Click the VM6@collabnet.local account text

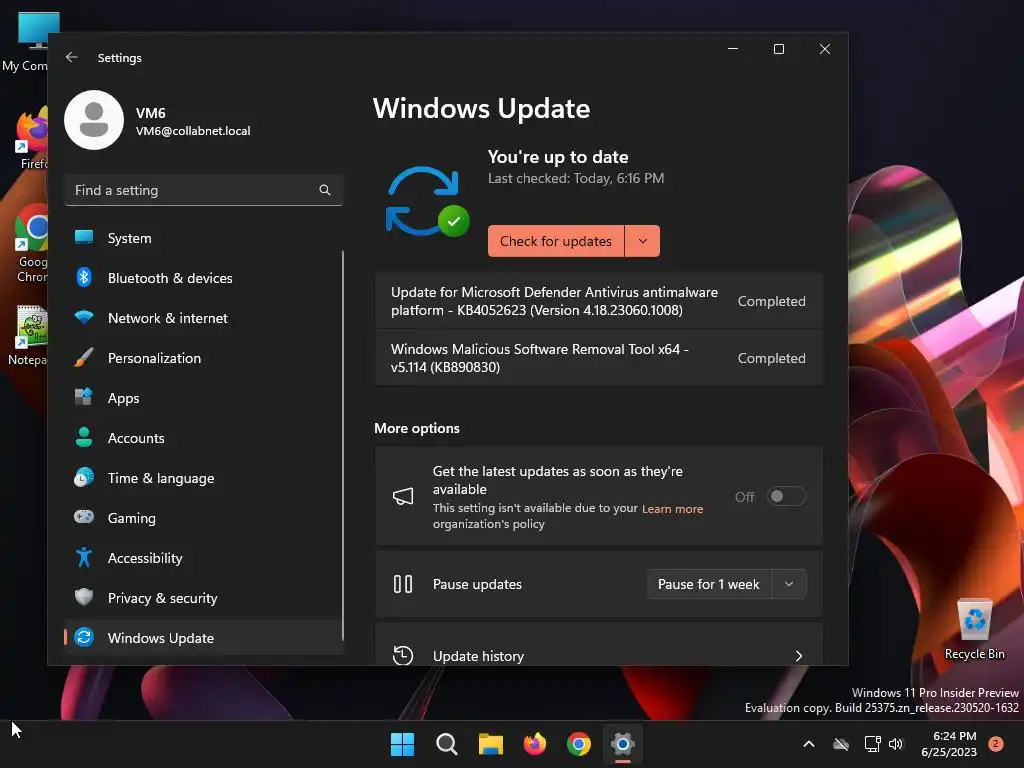point(193,131)
